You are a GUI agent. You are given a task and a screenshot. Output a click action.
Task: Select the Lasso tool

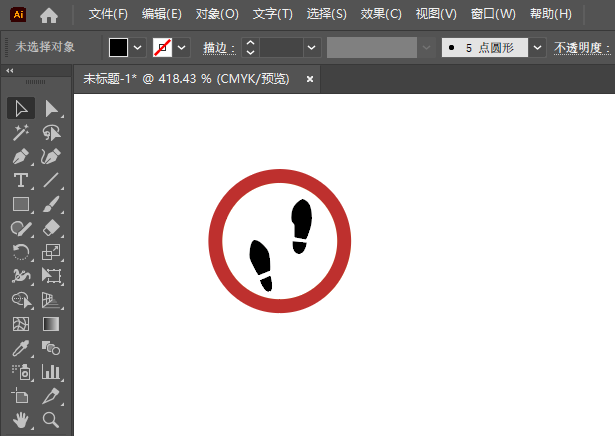51,133
